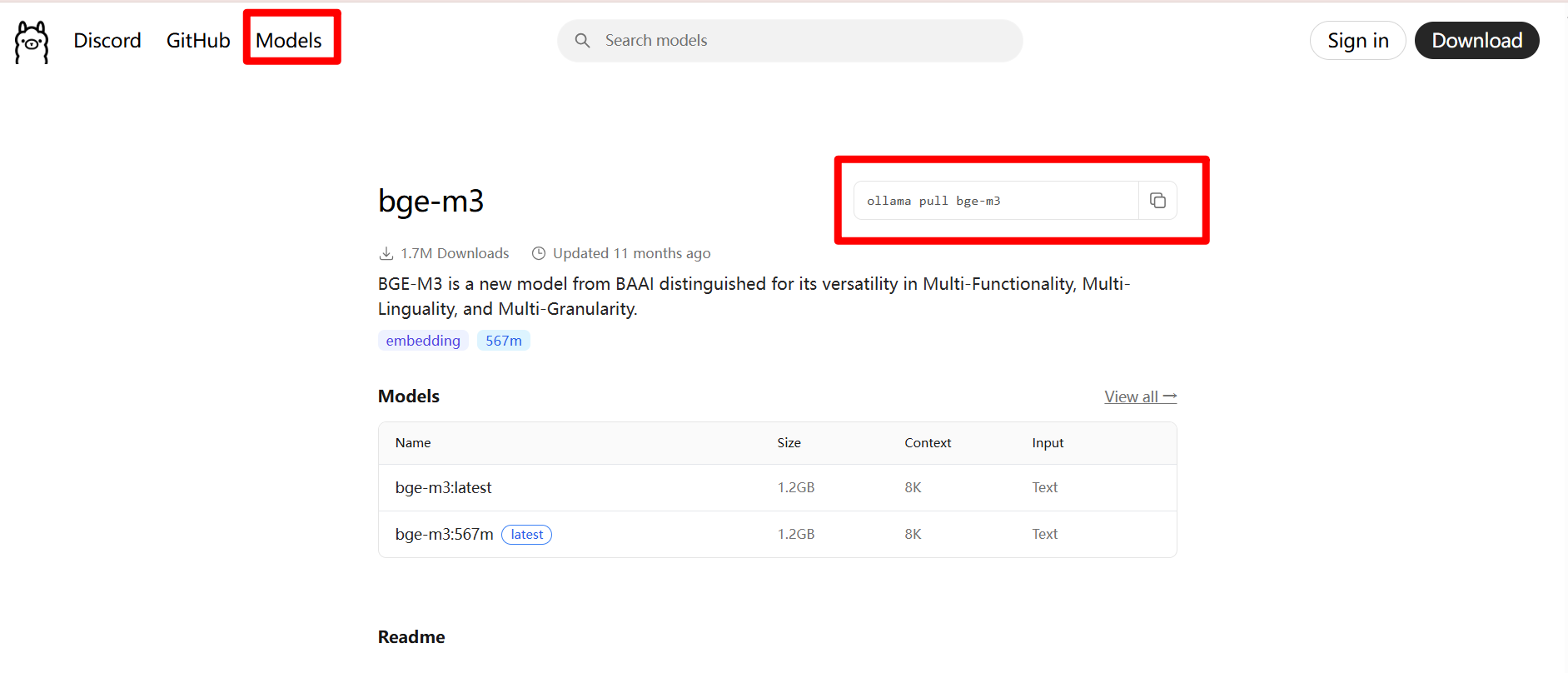
Task: Click the Input column header
Action: 1048,443
